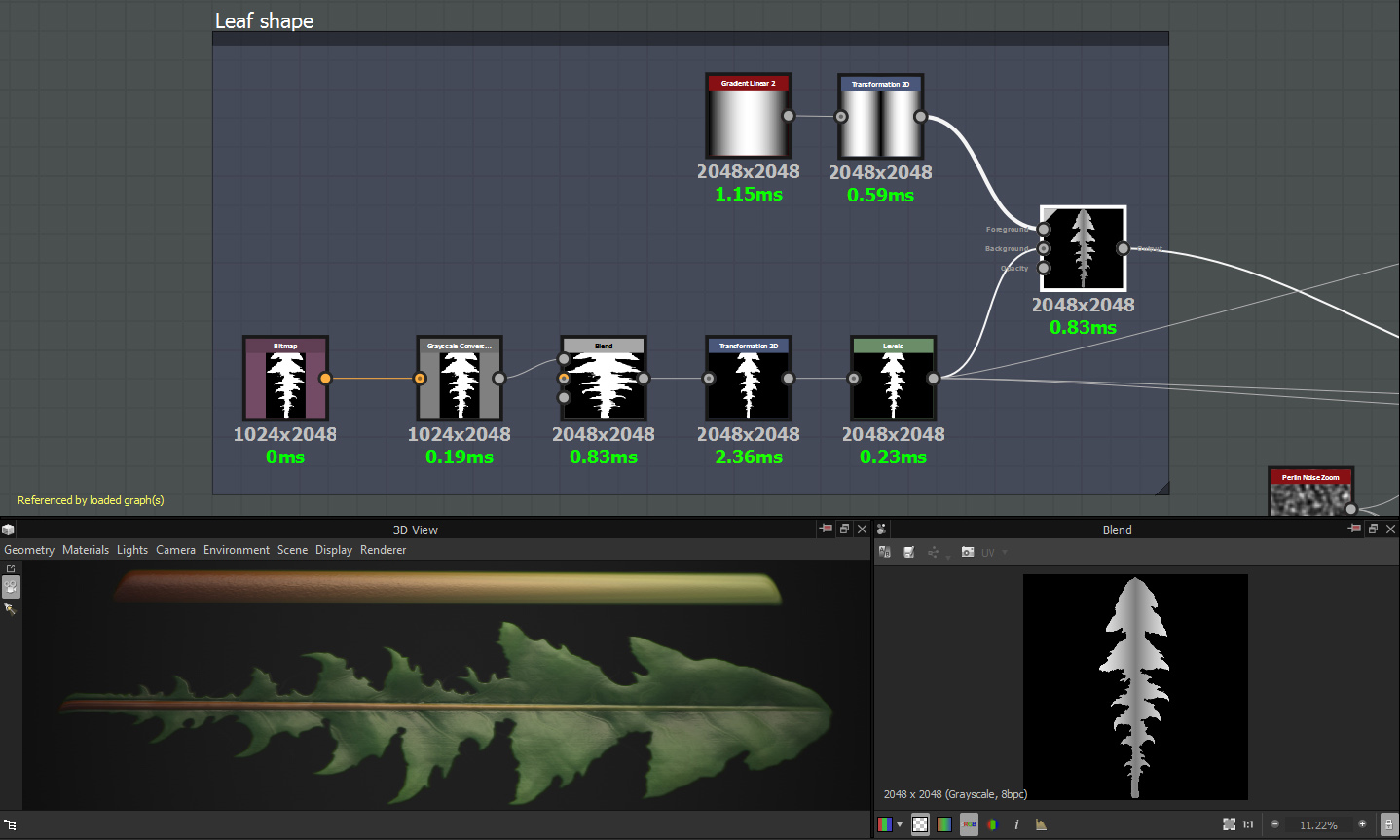The image size is (1400, 840).
Task: Select the Perlin Noise Zoom node
Action: click(x=1311, y=492)
